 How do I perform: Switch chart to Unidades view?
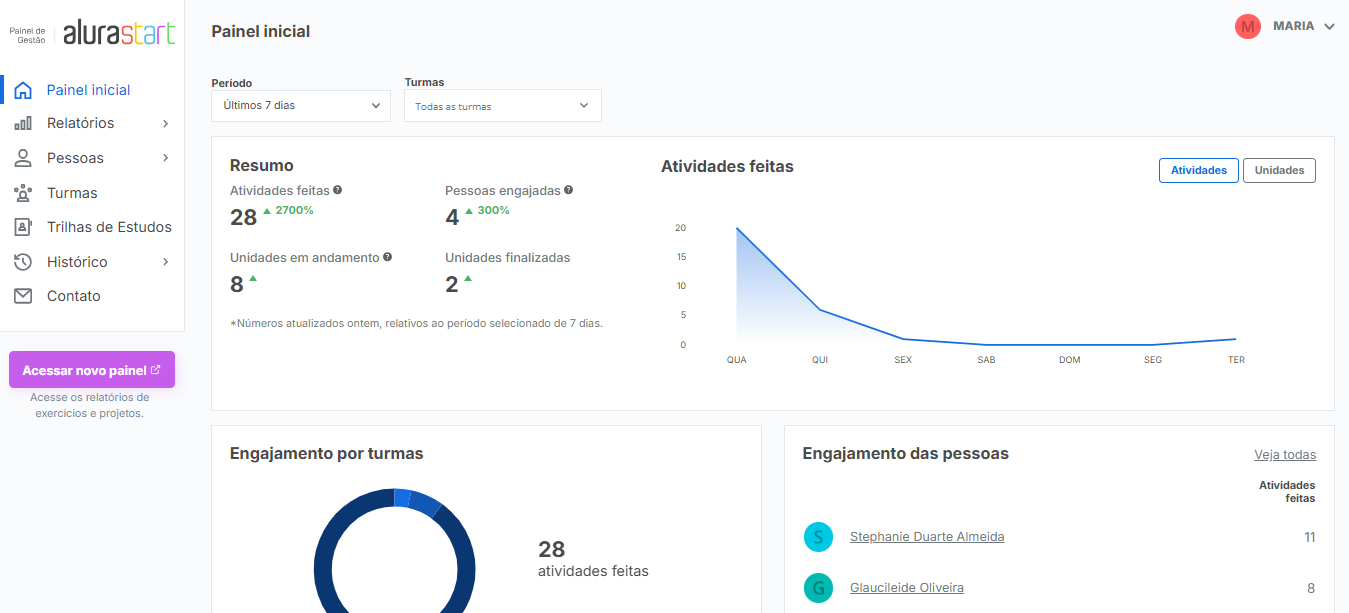point(1279,171)
